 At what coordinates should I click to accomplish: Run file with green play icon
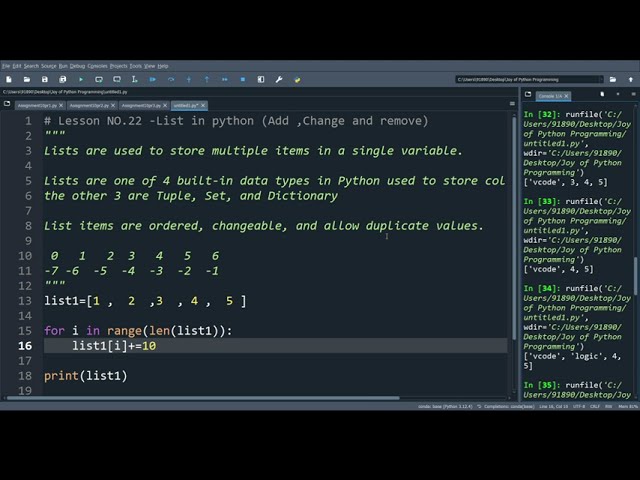click(x=81, y=80)
